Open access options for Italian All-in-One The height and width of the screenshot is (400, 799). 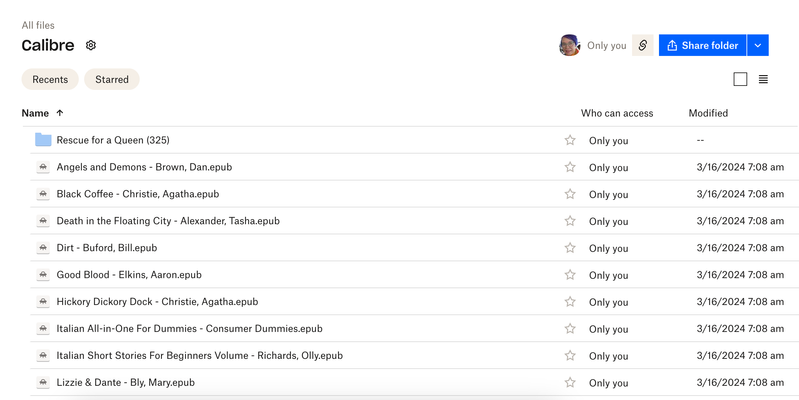608,329
